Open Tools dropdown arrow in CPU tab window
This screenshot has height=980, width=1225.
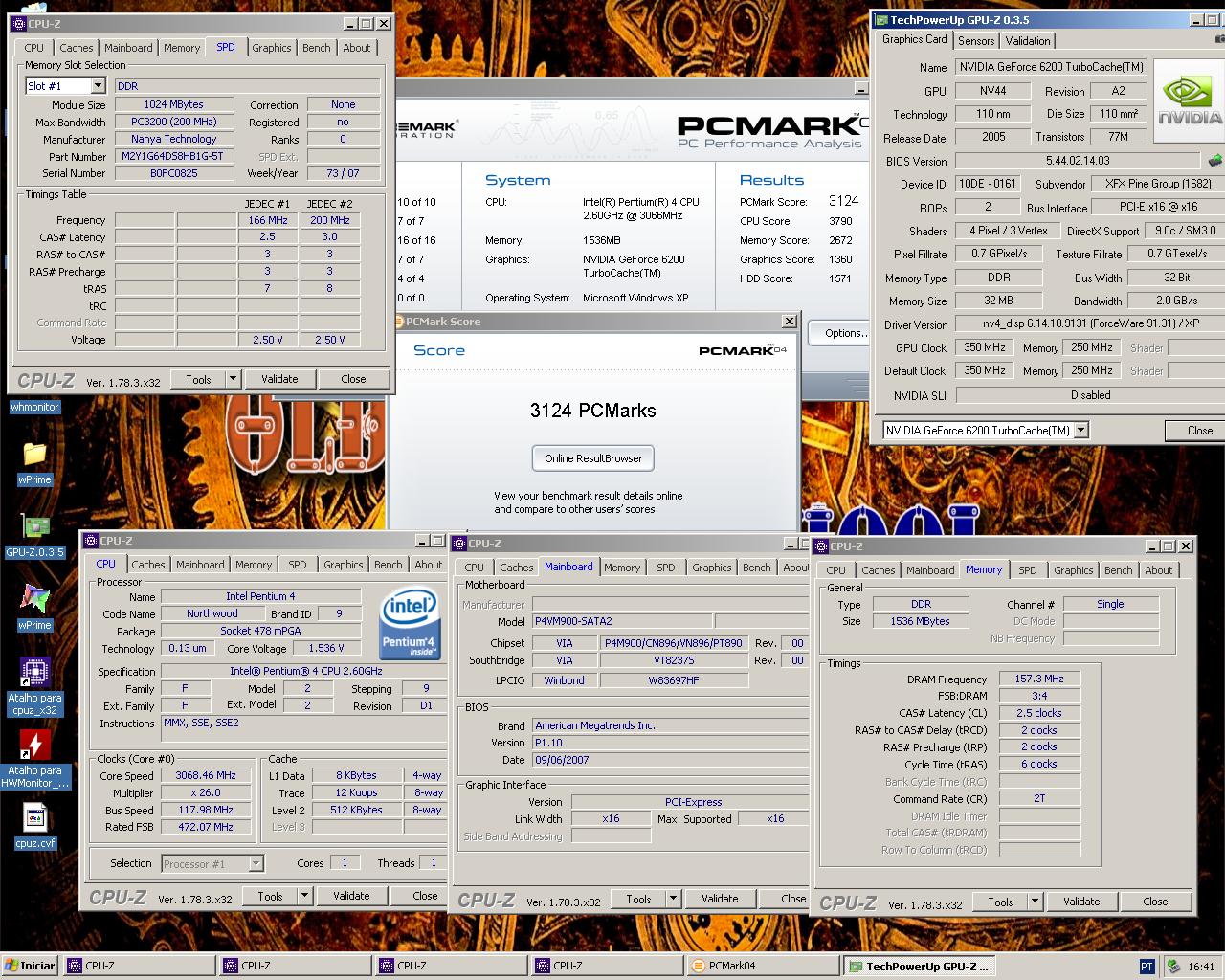tap(304, 896)
